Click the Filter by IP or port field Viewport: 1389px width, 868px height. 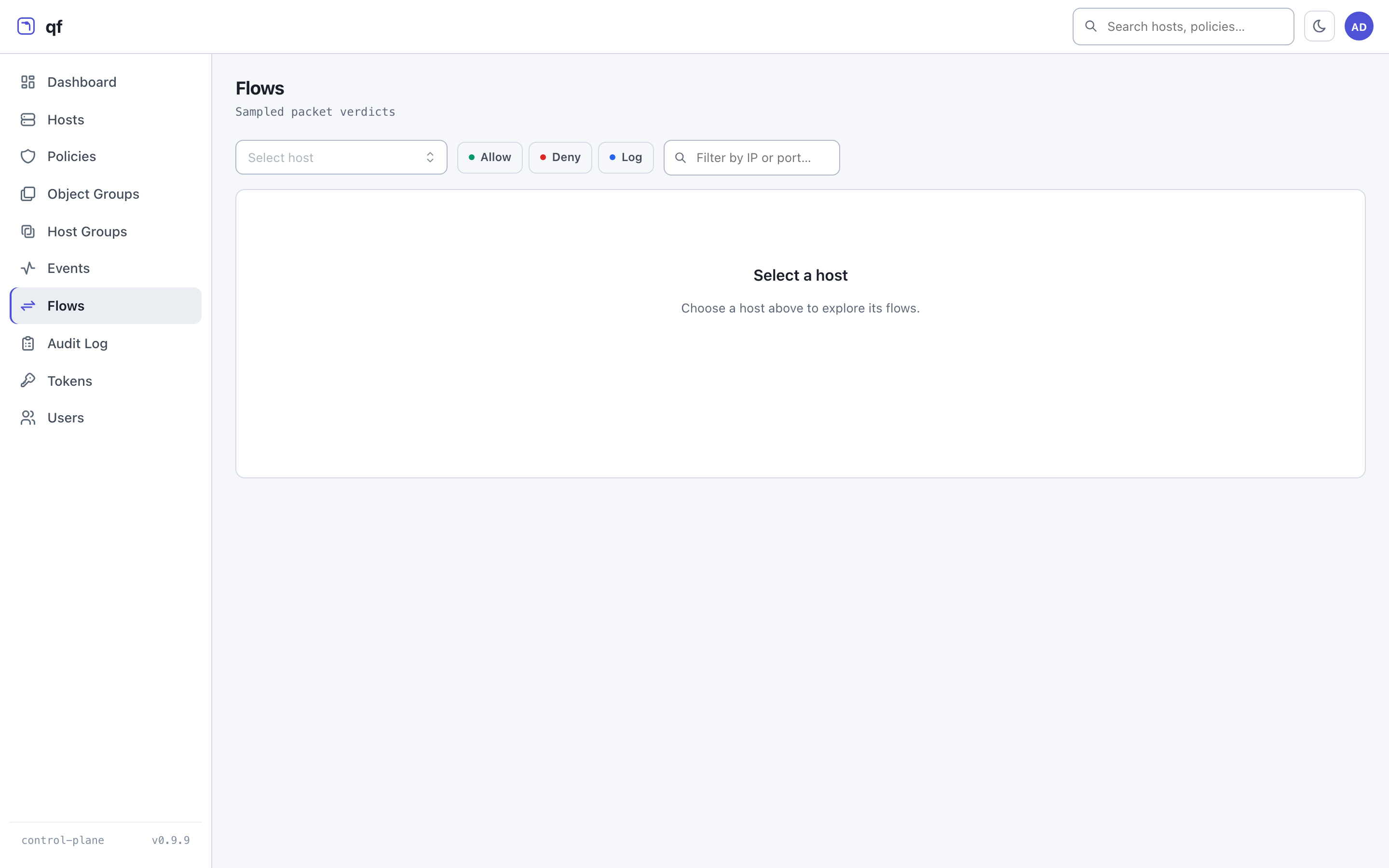pos(751,157)
